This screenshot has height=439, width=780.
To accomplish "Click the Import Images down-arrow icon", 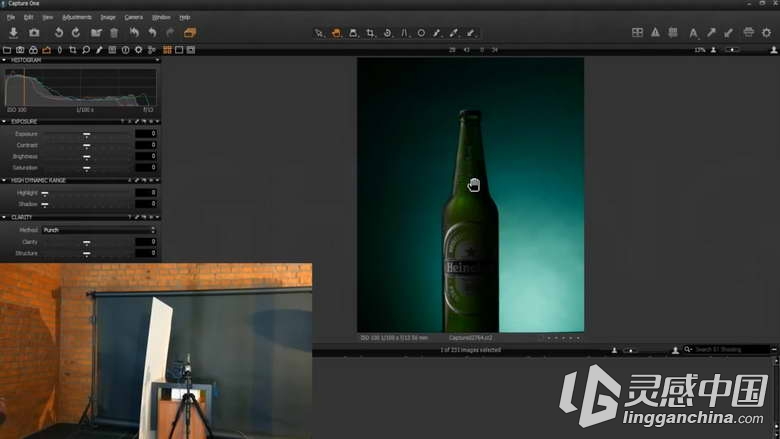I will [x=13, y=33].
